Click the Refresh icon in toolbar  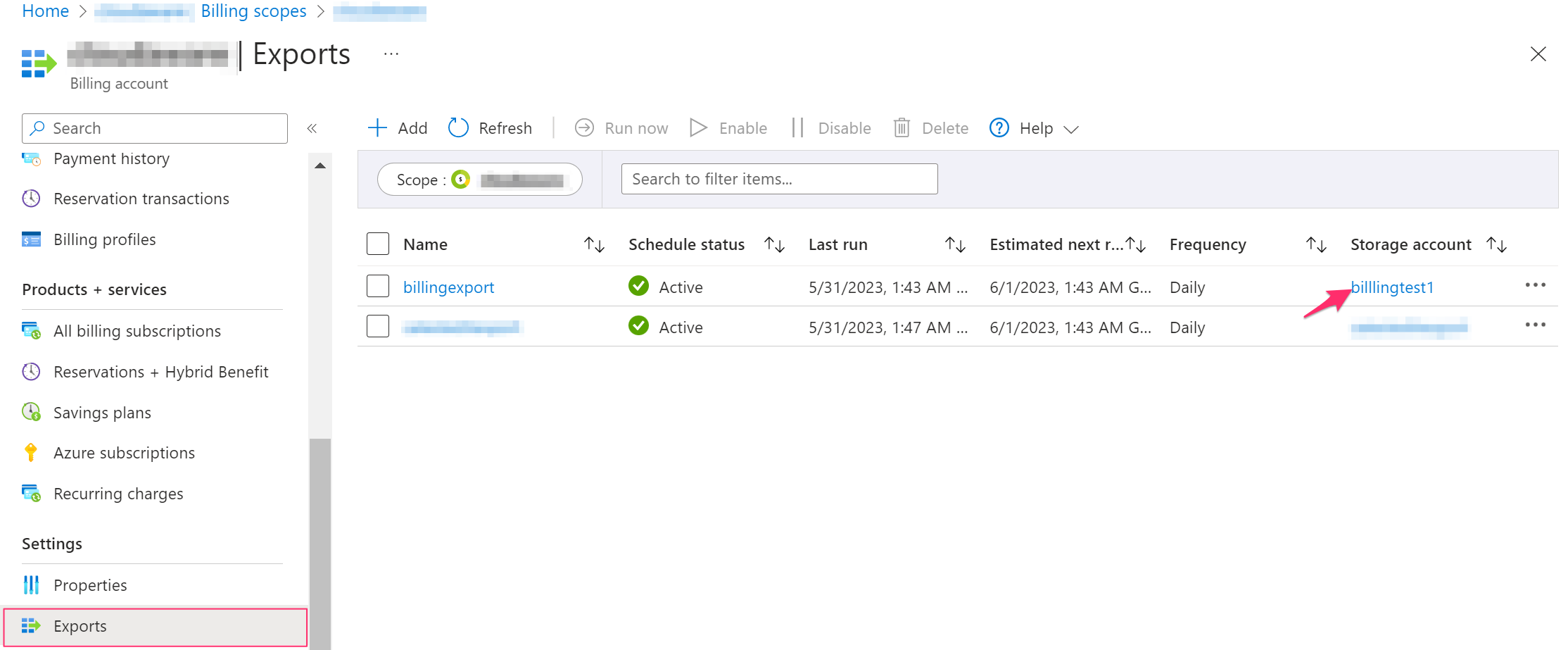tap(458, 127)
